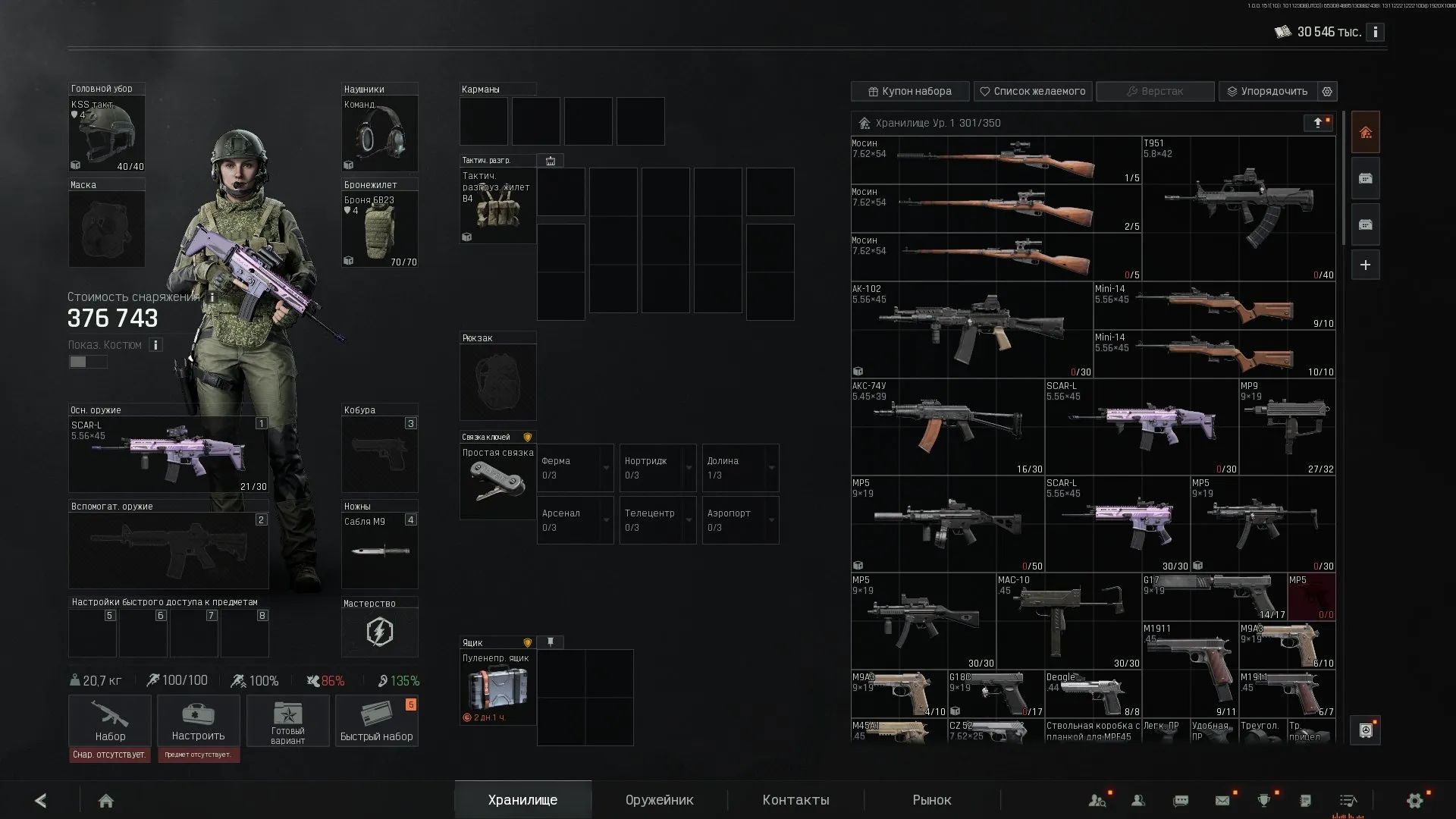Viewport: 1456px width, 819px height.
Task: Open Список желаемого wishlist
Action: pyautogui.click(x=1033, y=92)
